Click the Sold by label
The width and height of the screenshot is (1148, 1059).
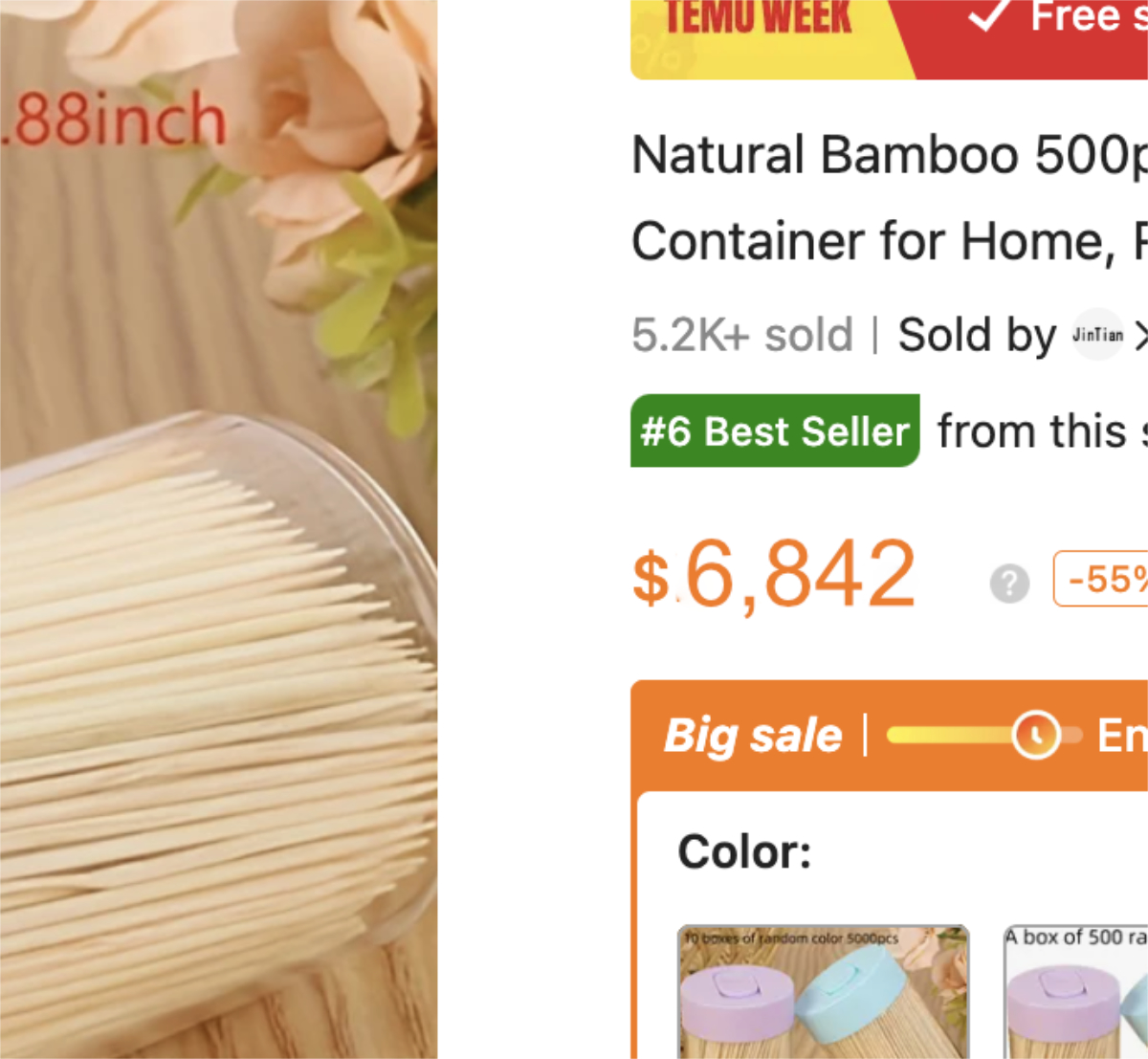click(x=976, y=335)
